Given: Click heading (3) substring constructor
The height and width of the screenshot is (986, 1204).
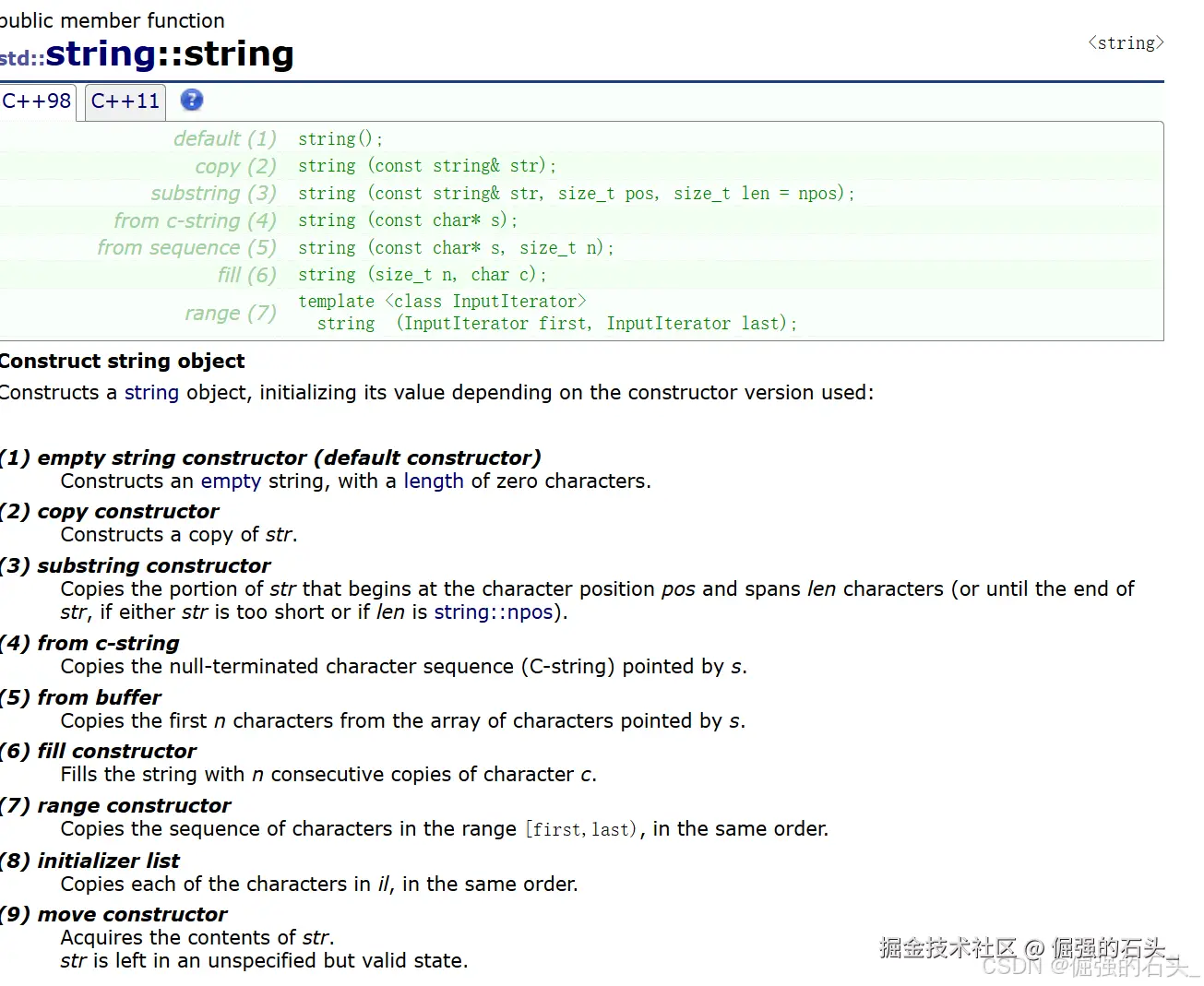Looking at the screenshot, I should click(x=136, y=566).
